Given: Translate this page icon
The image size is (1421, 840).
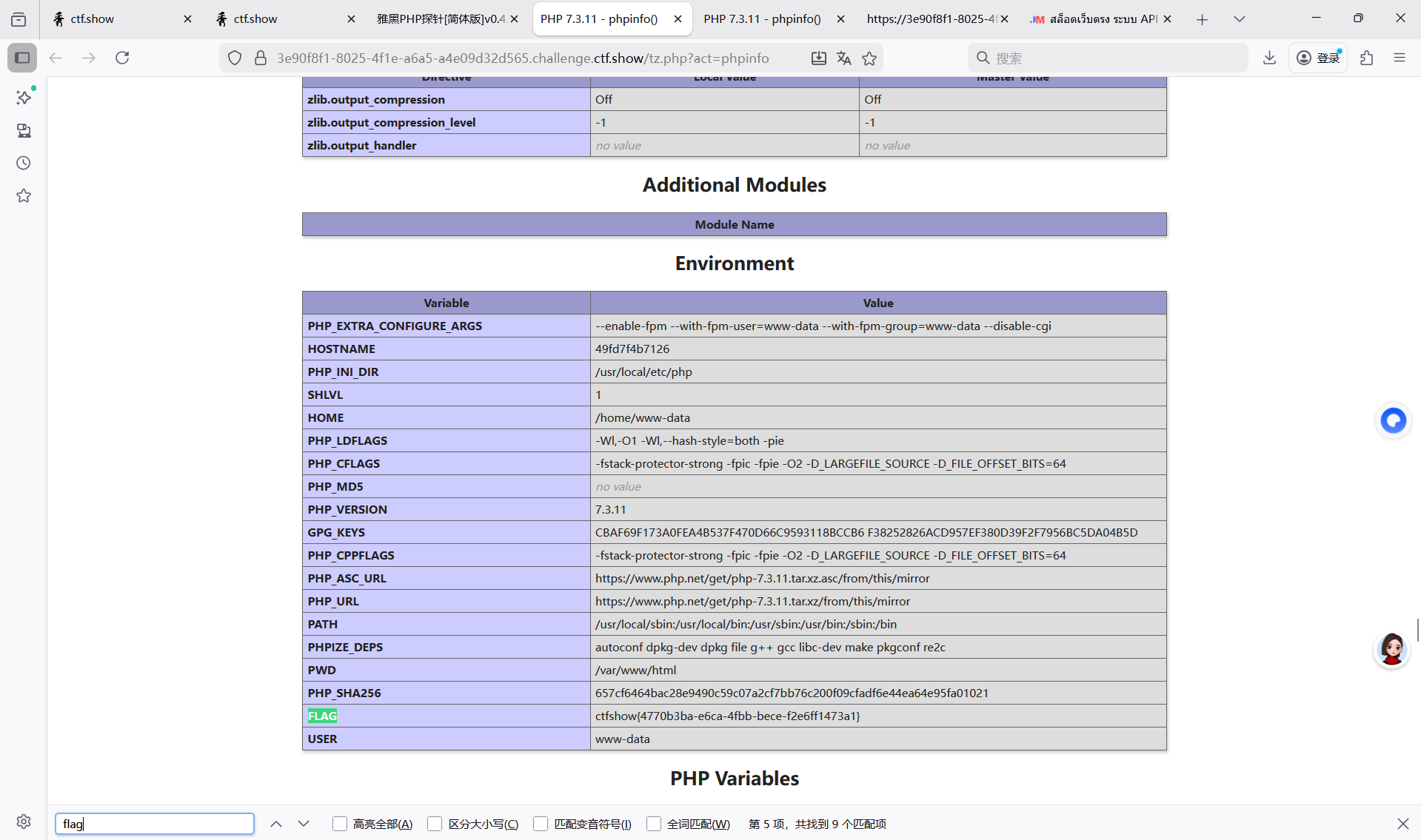Looking at the screenshot, I should (843, 58).
